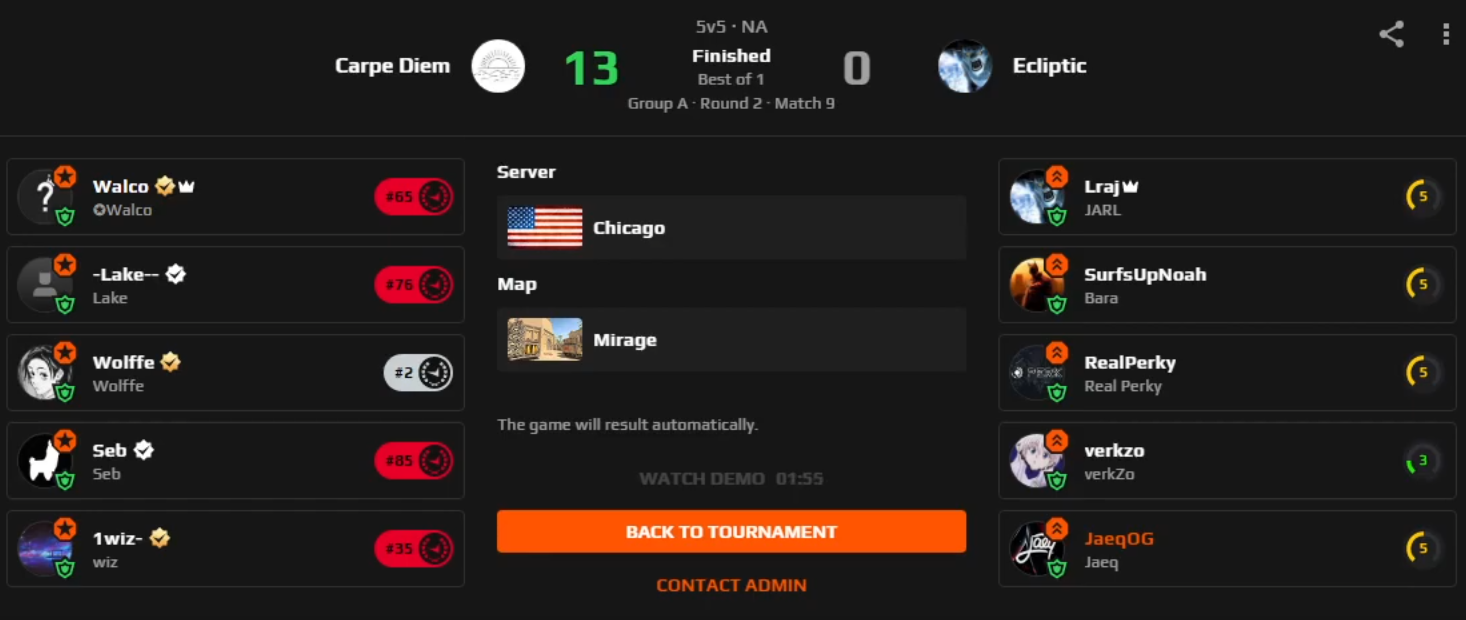Image resolution: width=1466 pixels, height=620 pixels.
Task: Click the share icon
Action: pos(1391,35)
